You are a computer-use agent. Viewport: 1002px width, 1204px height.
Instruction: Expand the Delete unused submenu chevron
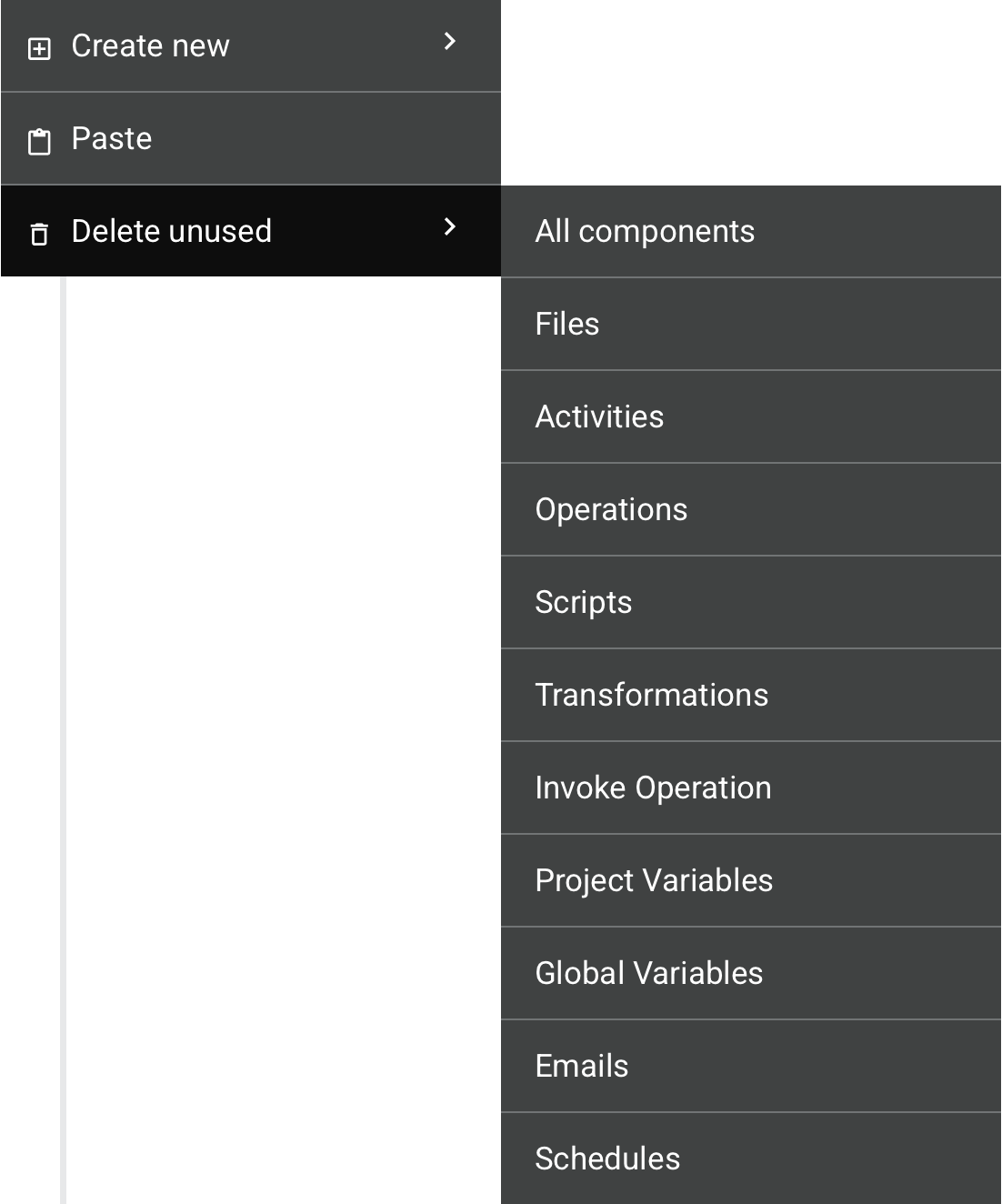pyautogui.click(x=449, y=226)
